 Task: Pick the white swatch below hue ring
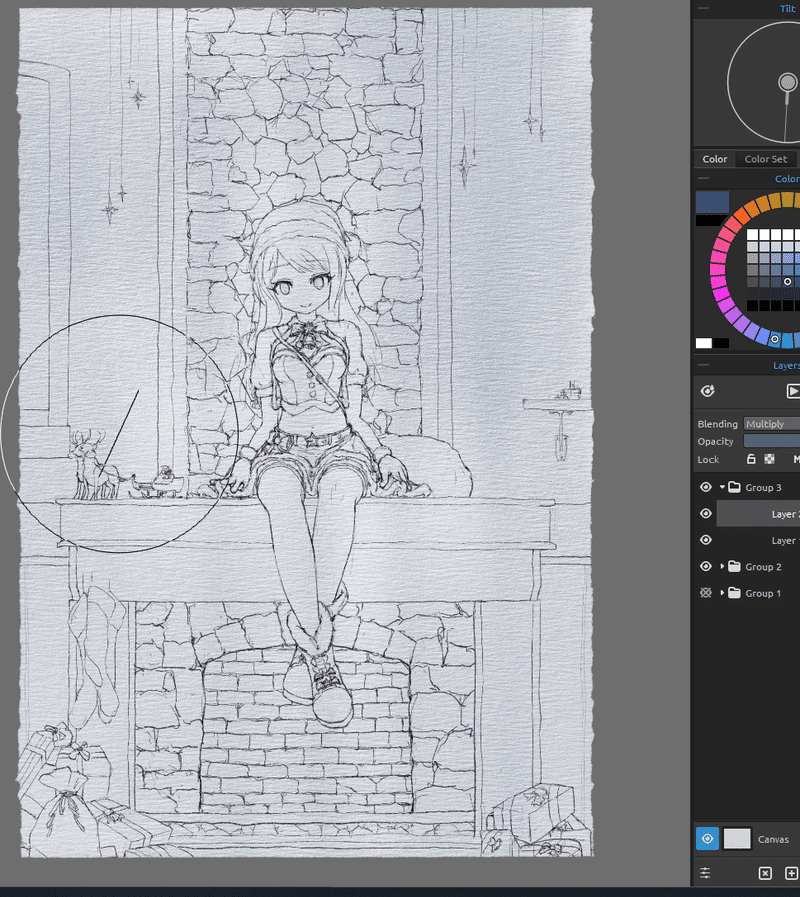click(x=704, y=343)
